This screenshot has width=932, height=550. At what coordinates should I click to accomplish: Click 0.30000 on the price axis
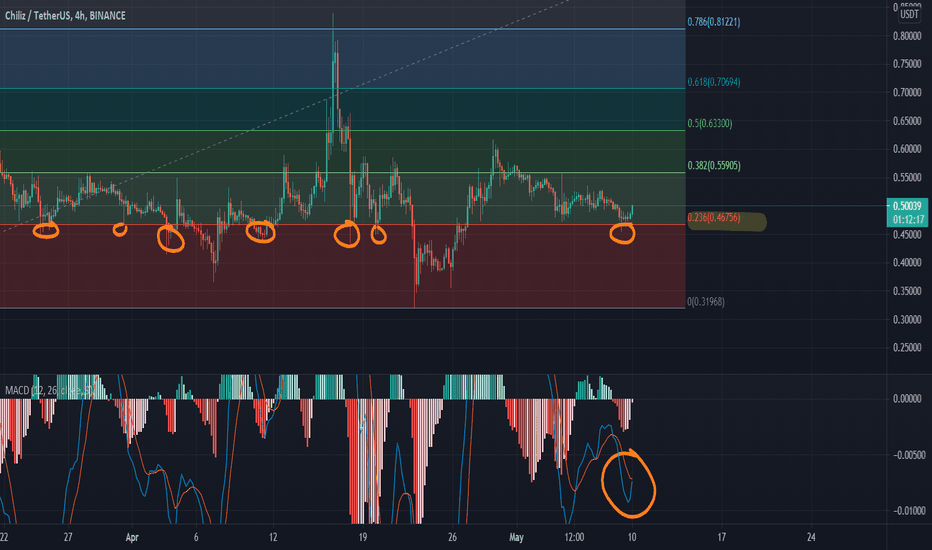tap(907, 320)
